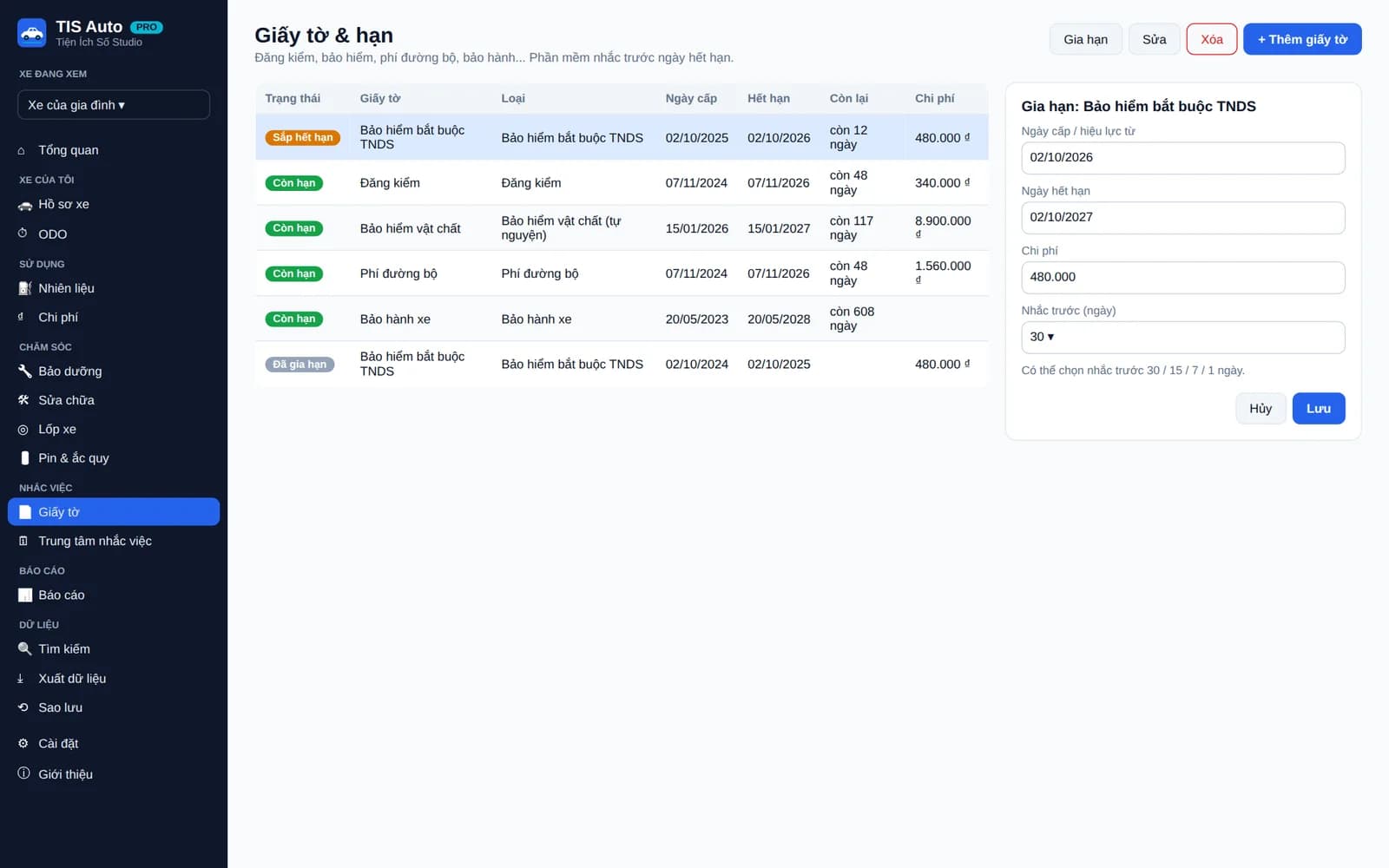The height and width of the screenshot is (868, 1389).
Task: Click the TIS Auto car logo icon
Action: coord(32,33)
